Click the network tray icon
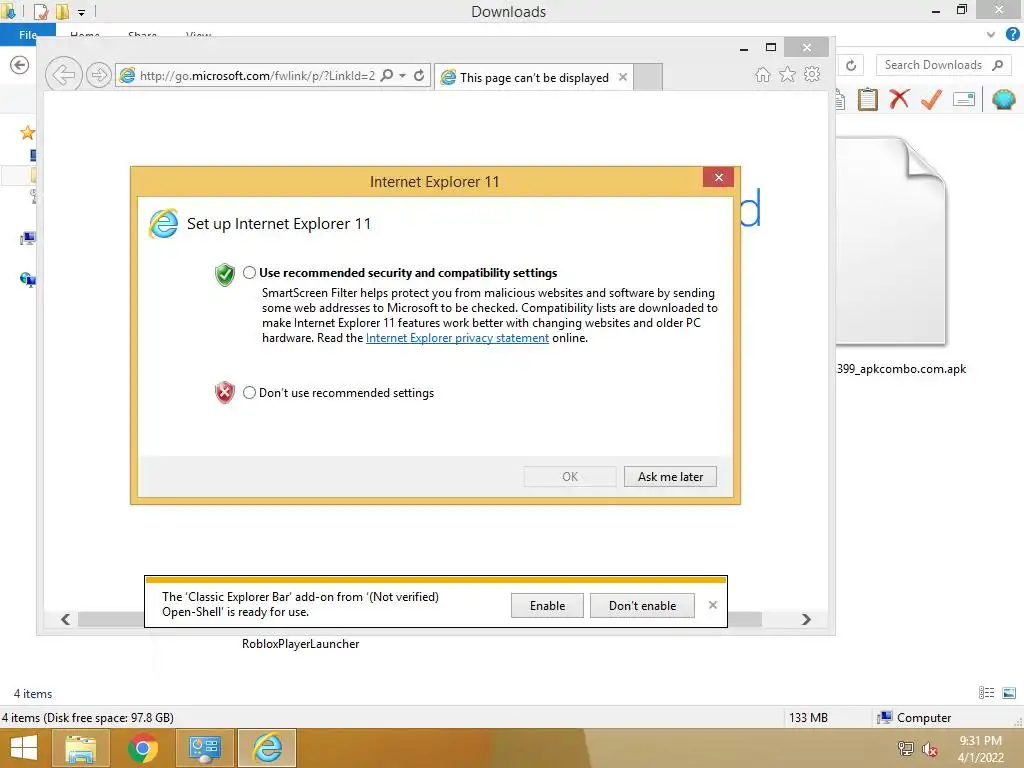Screen dimensions: 1024x768 tap(905, 749)
